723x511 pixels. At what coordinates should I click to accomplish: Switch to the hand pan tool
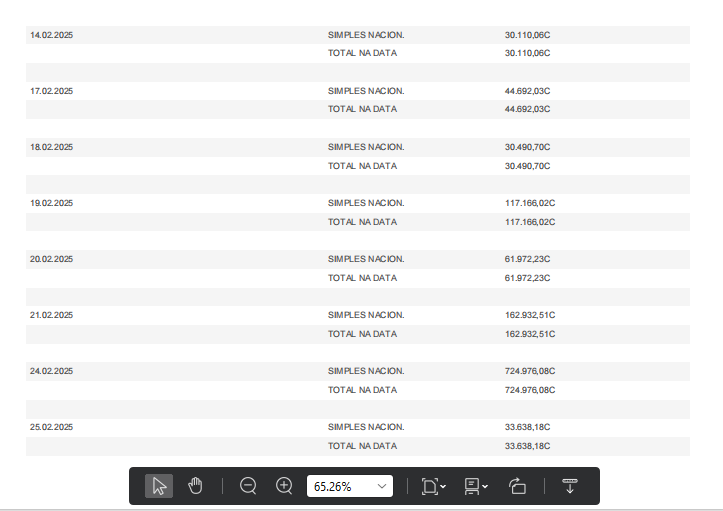point(195,486)
